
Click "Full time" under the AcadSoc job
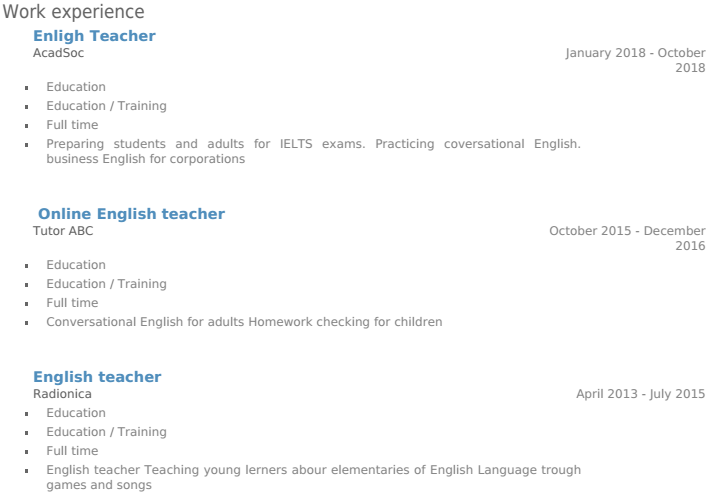pyautogui.click(x=72, y=125)
